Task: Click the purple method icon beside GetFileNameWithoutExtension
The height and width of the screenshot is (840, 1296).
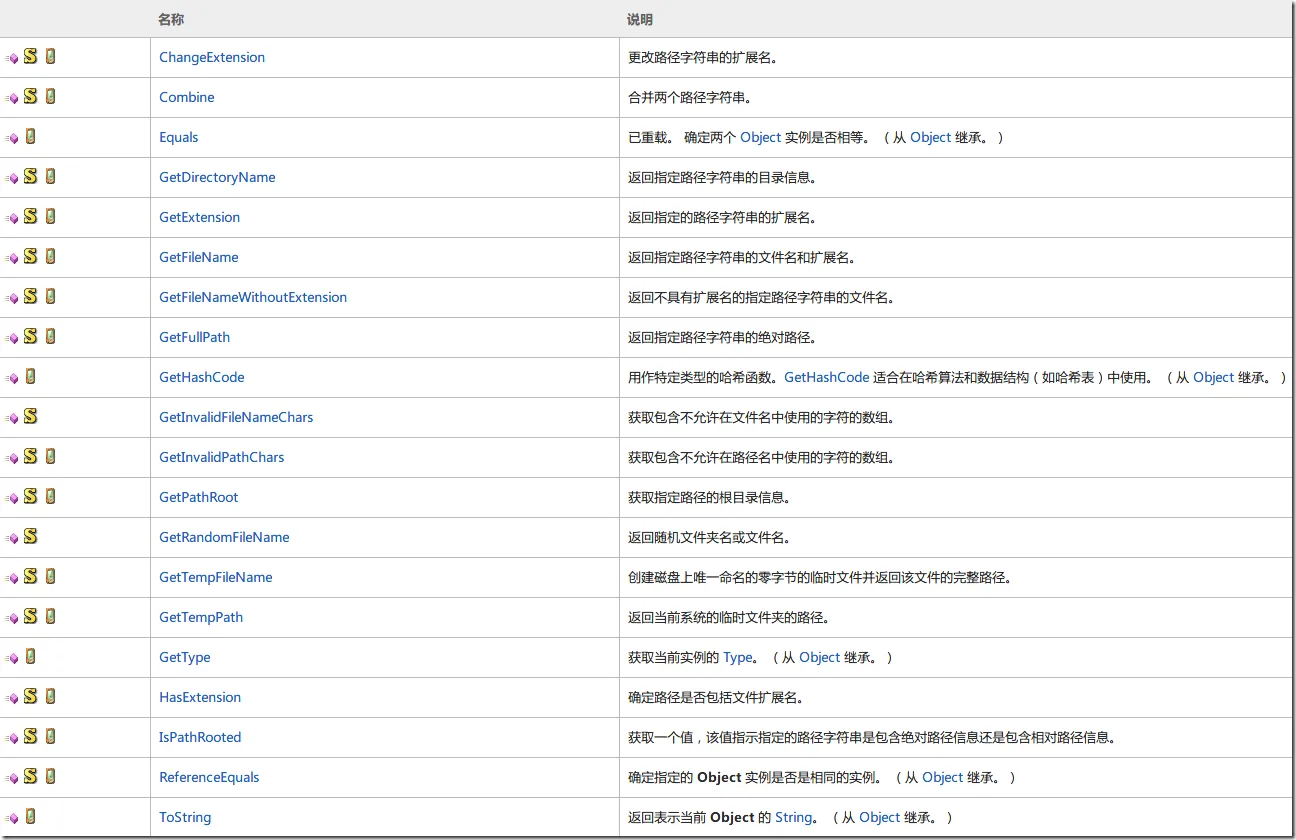Action: (x=12, y=299)
